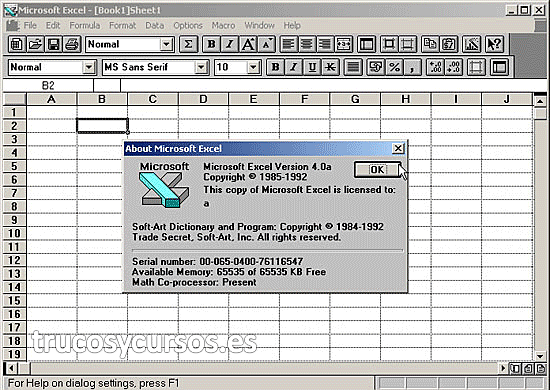This screenshot has width=551, height=390.
Task: Click the Justify alignment icon
Action: 353,67
